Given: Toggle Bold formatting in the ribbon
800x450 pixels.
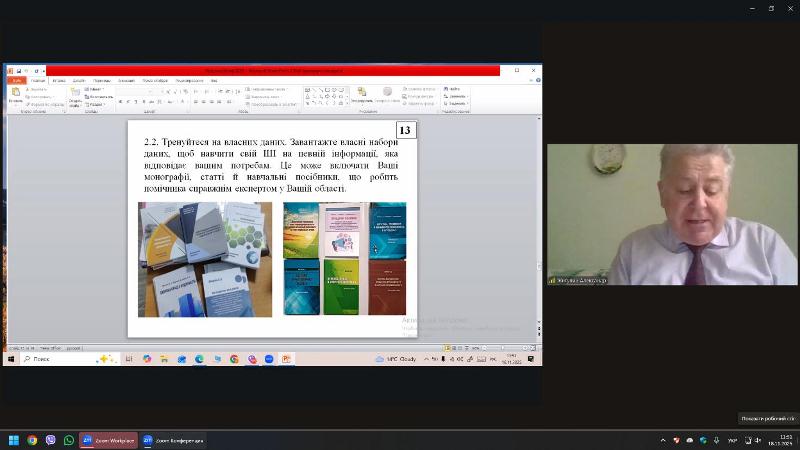Looking at the screenshot, I should click(x=120, y=101).
